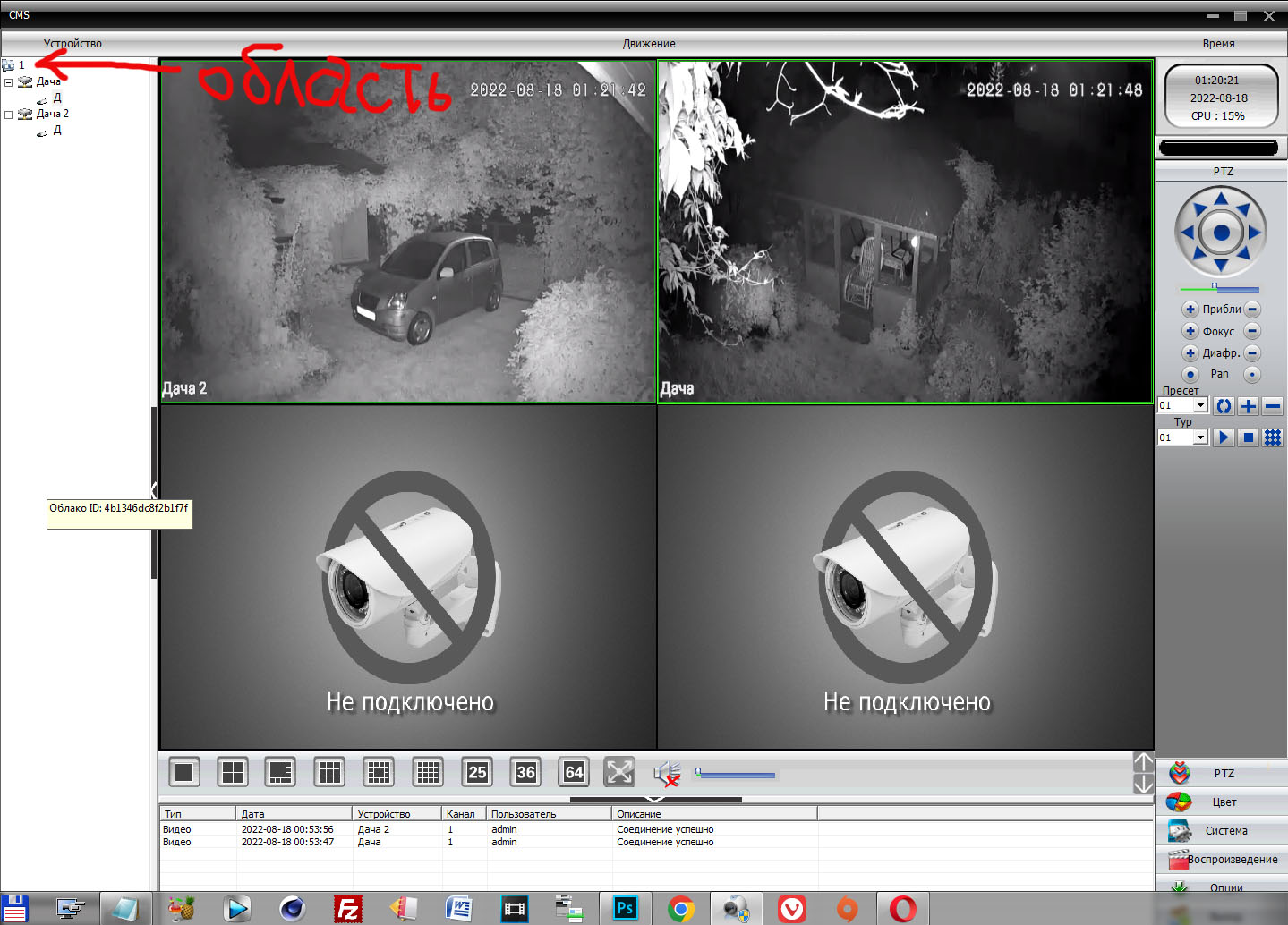Select the four-camera grid layout
Screen dimensions: 1288x925
pyautogui.click(x=233, y=772)
